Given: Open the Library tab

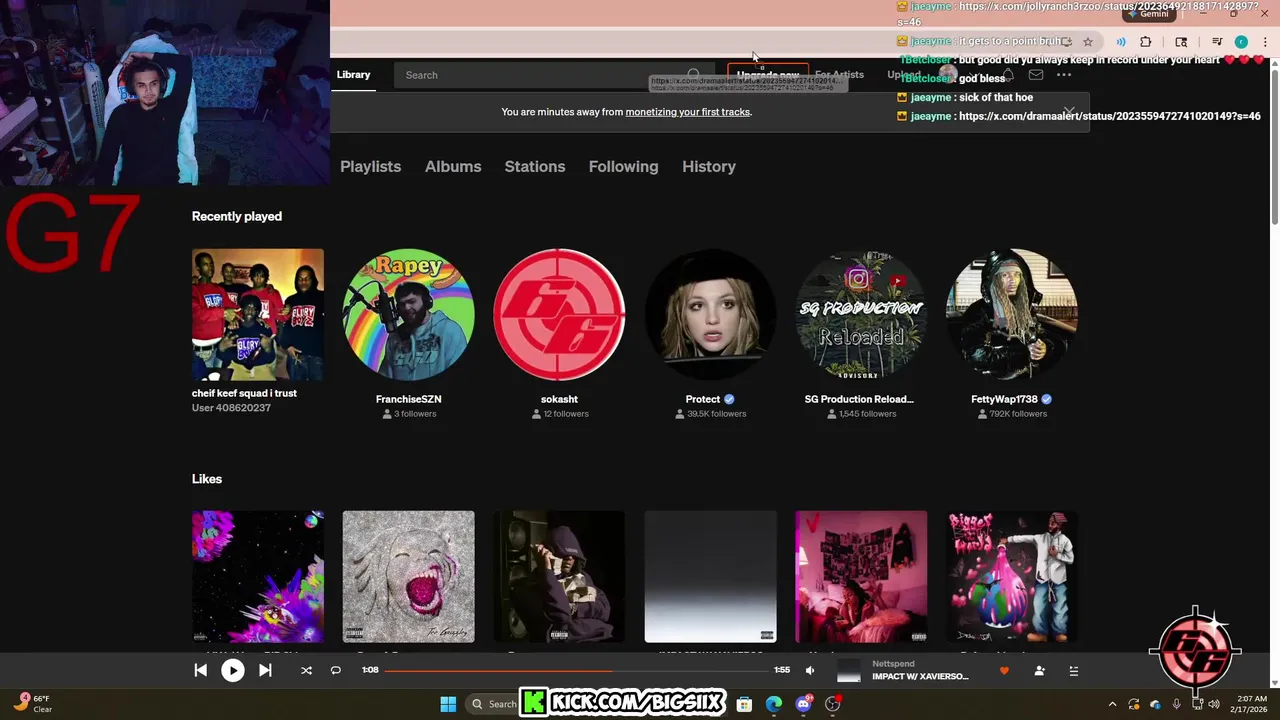Looking at the screenshot, I should (x=353, y=75).
